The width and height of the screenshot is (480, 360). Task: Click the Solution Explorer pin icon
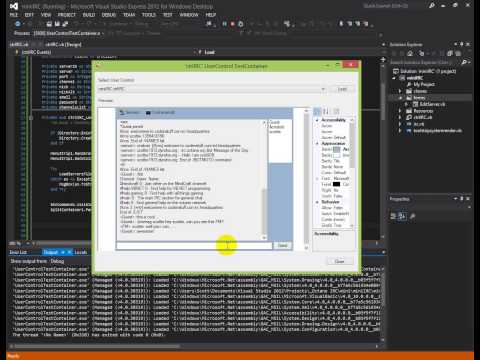click(462, 44)
